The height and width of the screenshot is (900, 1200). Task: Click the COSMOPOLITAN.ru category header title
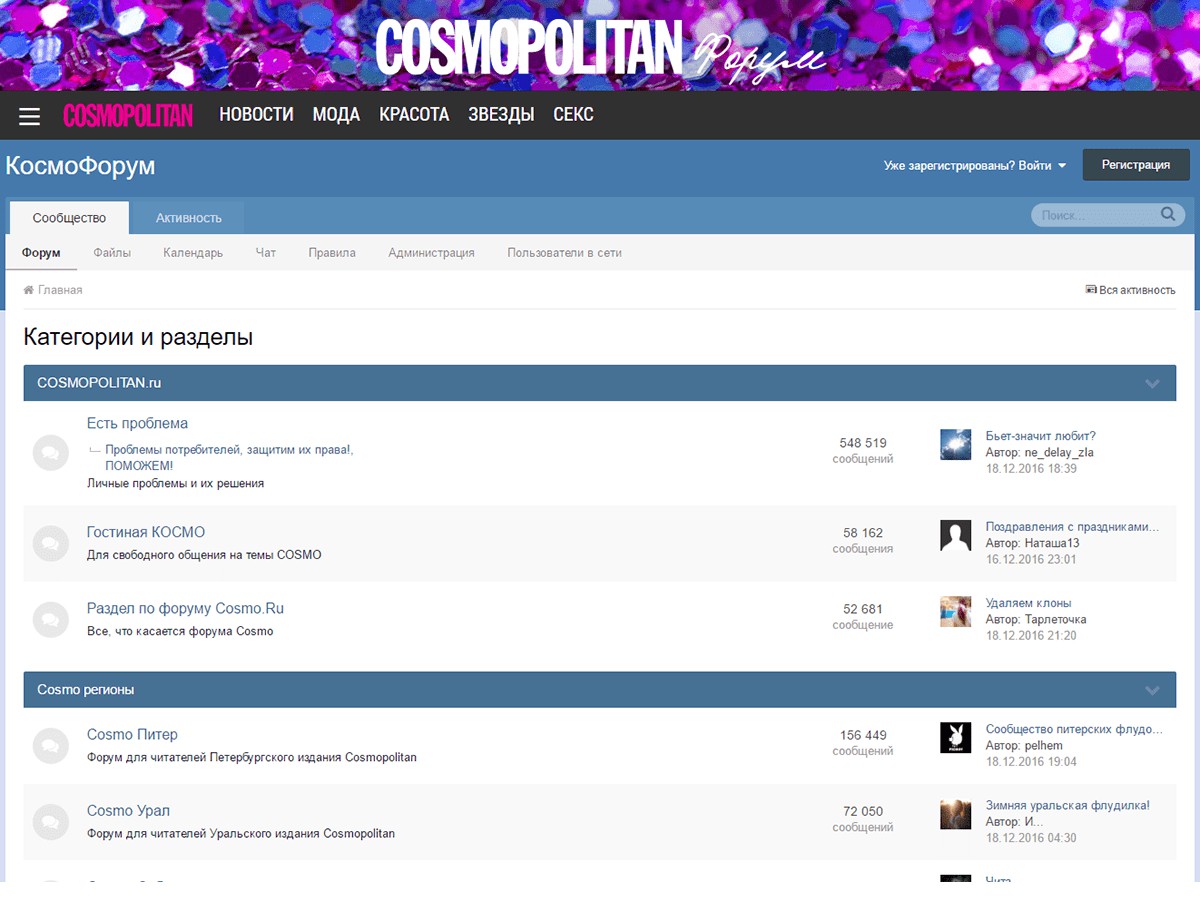pos(99,383)
